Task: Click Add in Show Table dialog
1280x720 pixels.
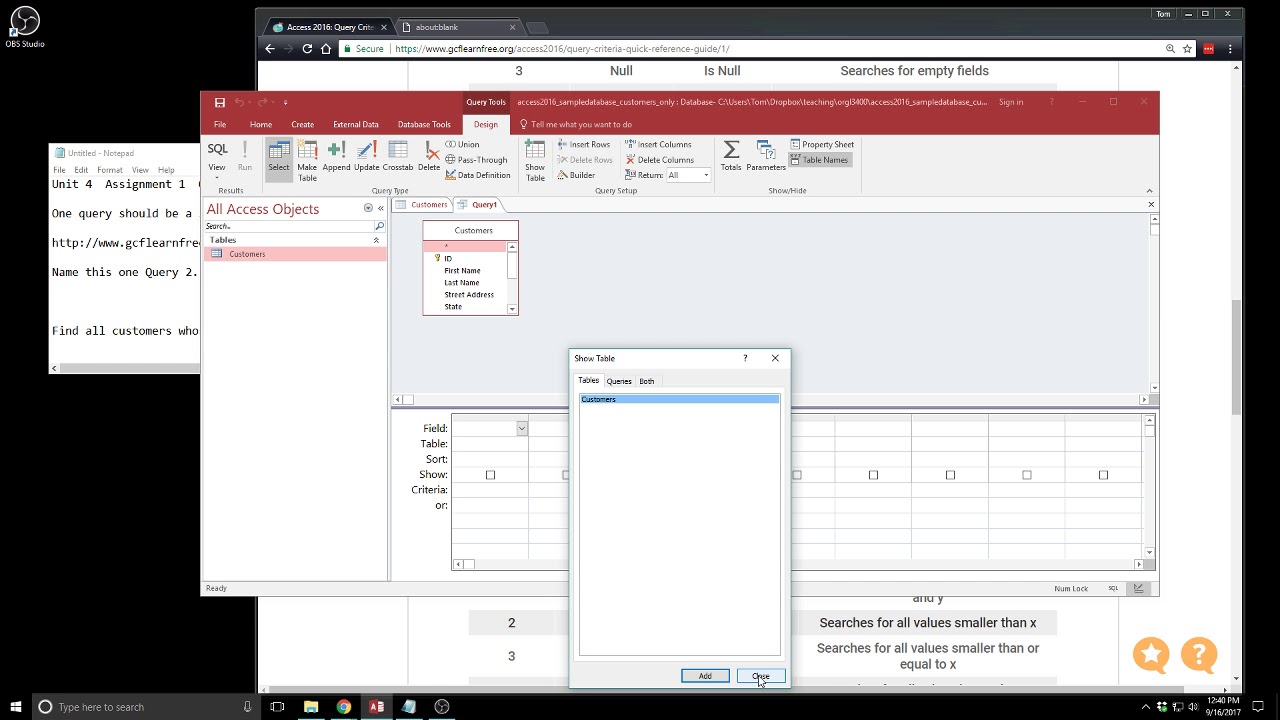Action: (x=705, y=677)
